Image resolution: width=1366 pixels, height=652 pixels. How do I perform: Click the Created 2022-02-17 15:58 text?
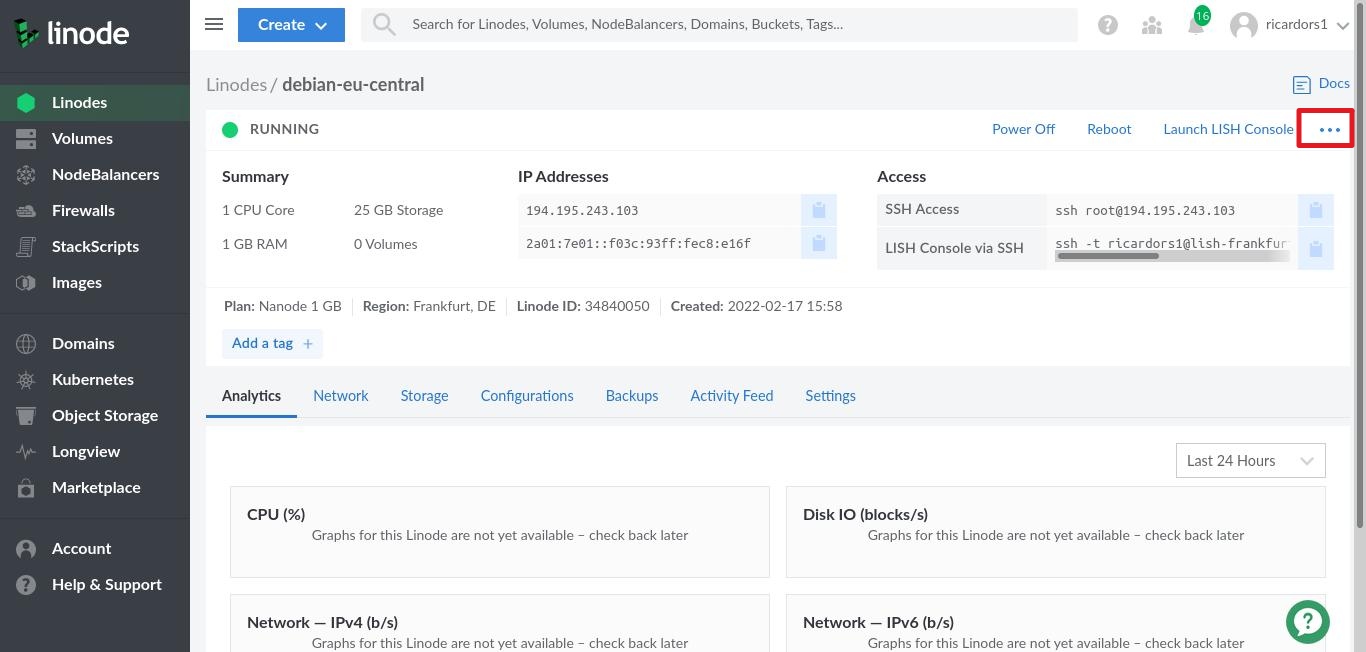pyautogui.click(x=757, y=306)
